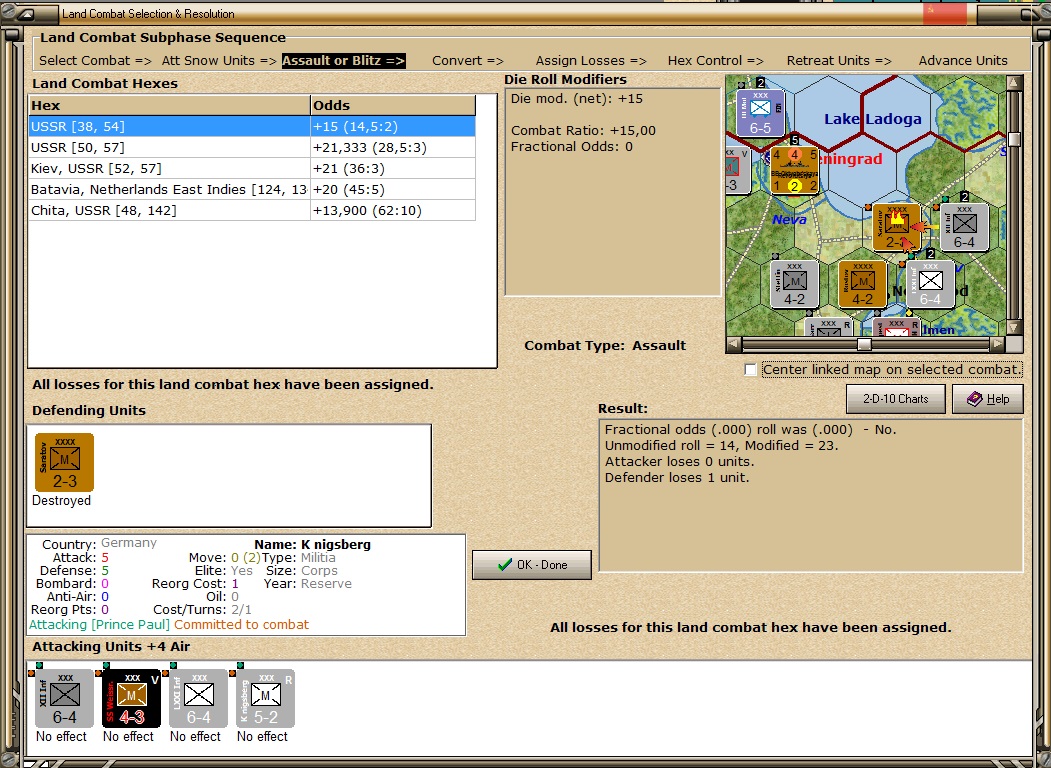Click the mini-map horizontal scrollbar thumb

[x=865, y=344]
